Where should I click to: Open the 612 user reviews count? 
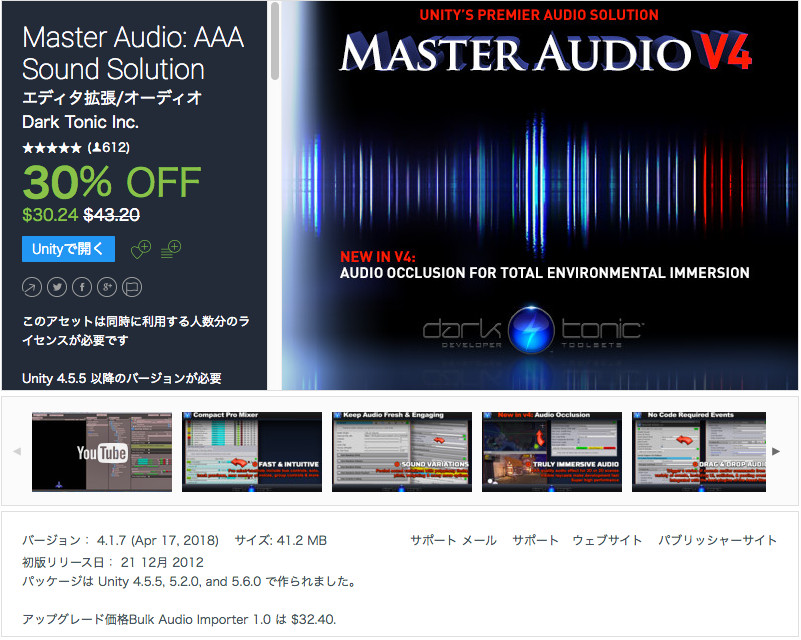click(108, 148)
